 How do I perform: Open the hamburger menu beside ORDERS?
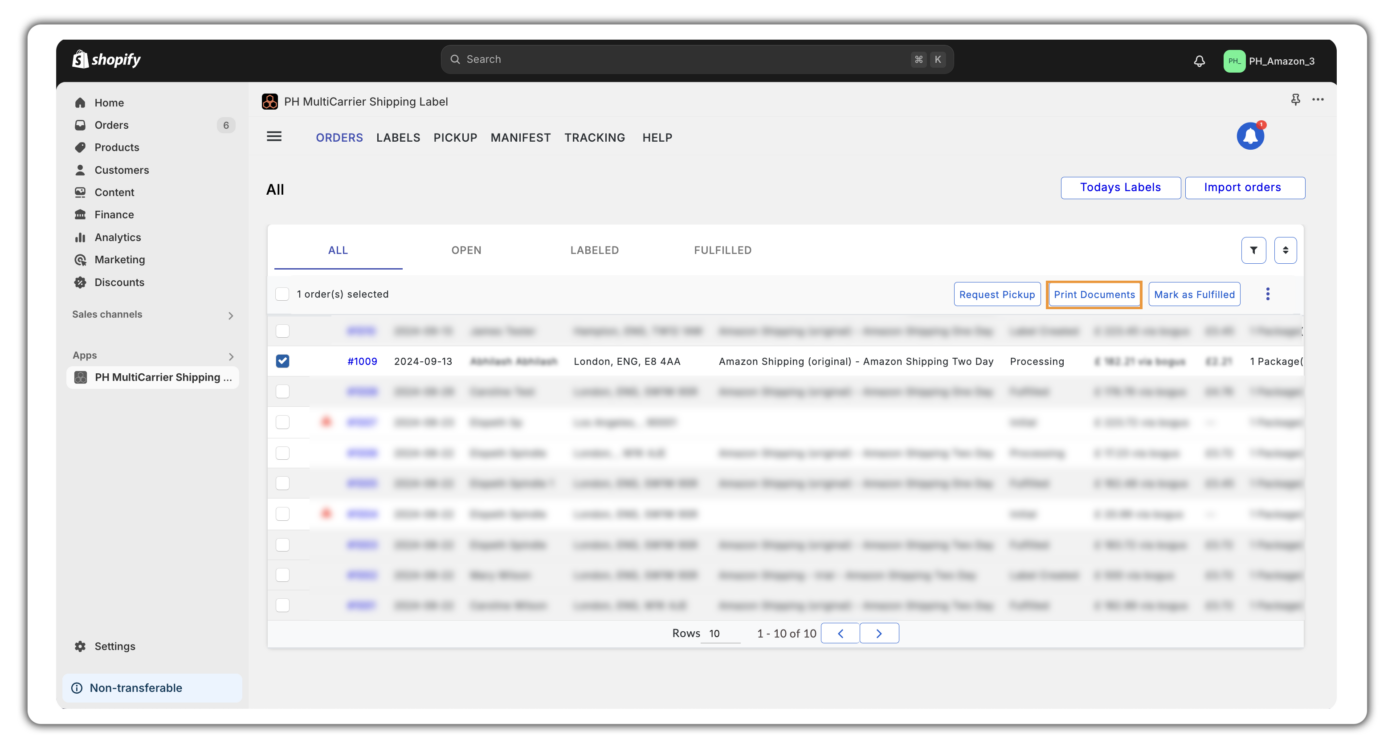[274, 137]
